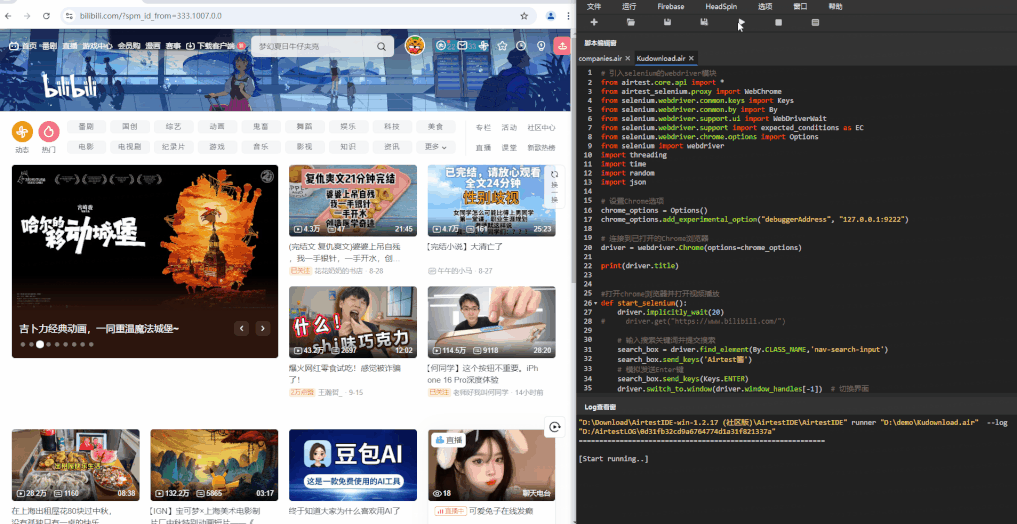The image size is (1017, 524).
Task: Open the 选项 menu in AirtestIDE
Action: pos(765,6)
